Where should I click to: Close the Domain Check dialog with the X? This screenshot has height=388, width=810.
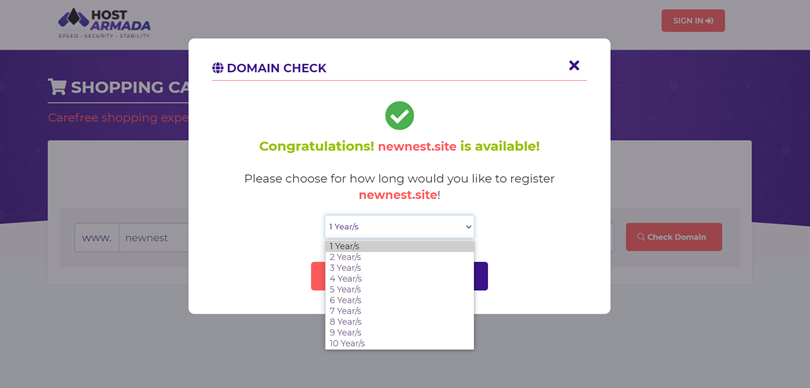574,66
